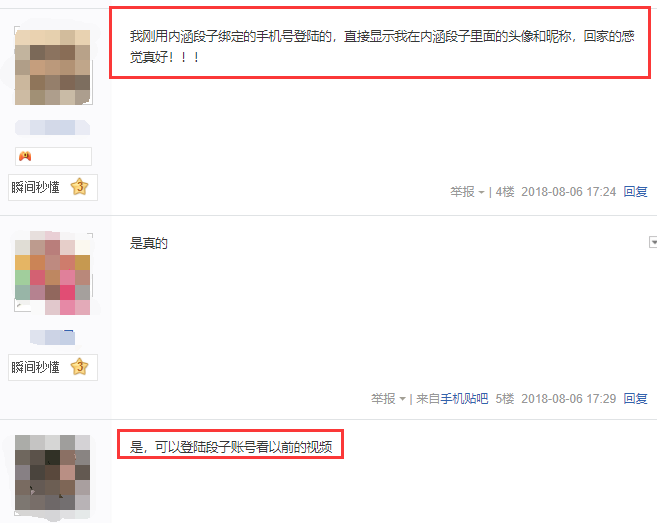Screen dimensions: 657x523
Task: Expand the dropdown arrow at right of 是真的 post
Action: click(653, 242)
